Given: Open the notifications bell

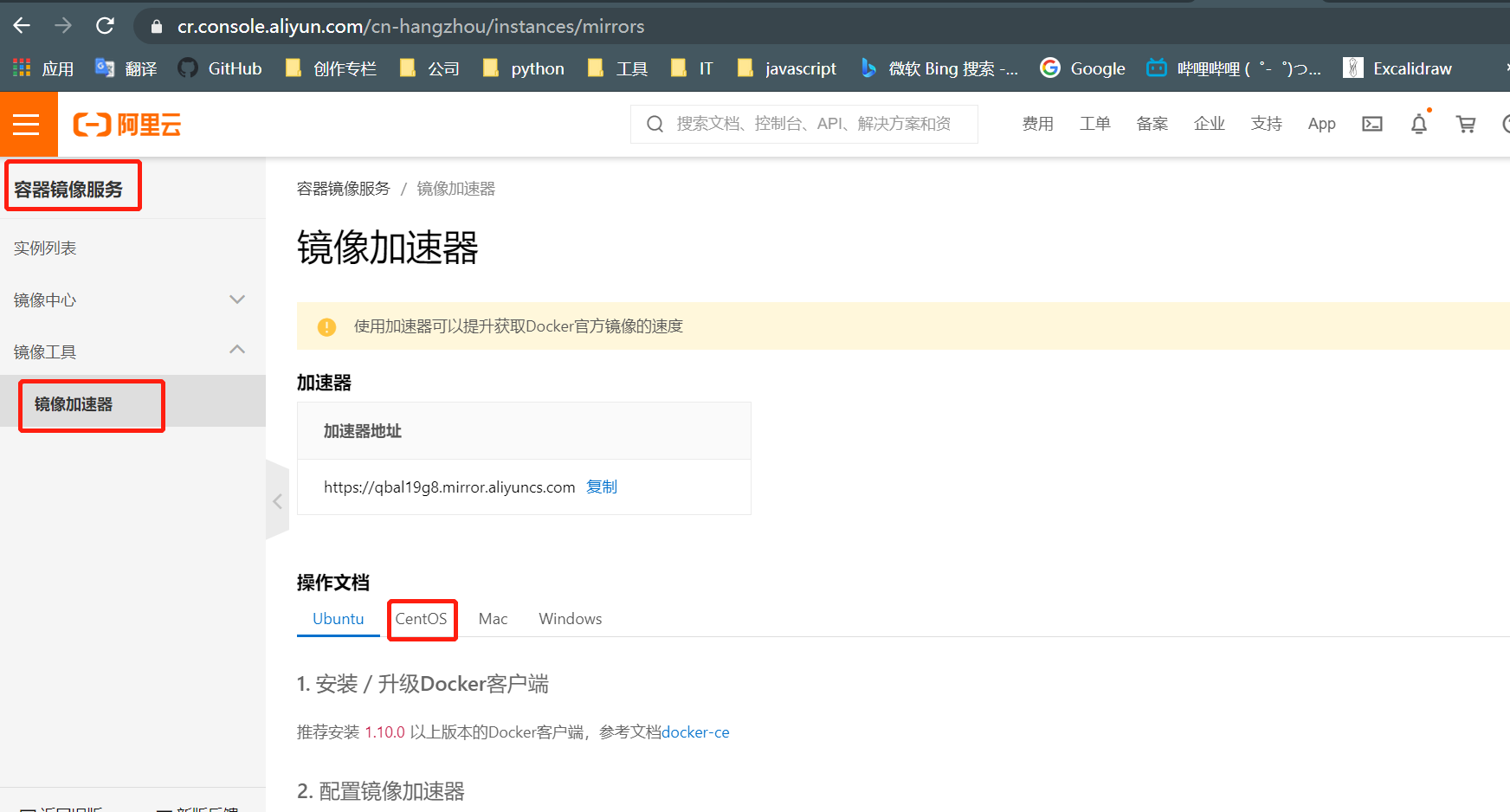Looking at the screenshot, I should 1418,124.
